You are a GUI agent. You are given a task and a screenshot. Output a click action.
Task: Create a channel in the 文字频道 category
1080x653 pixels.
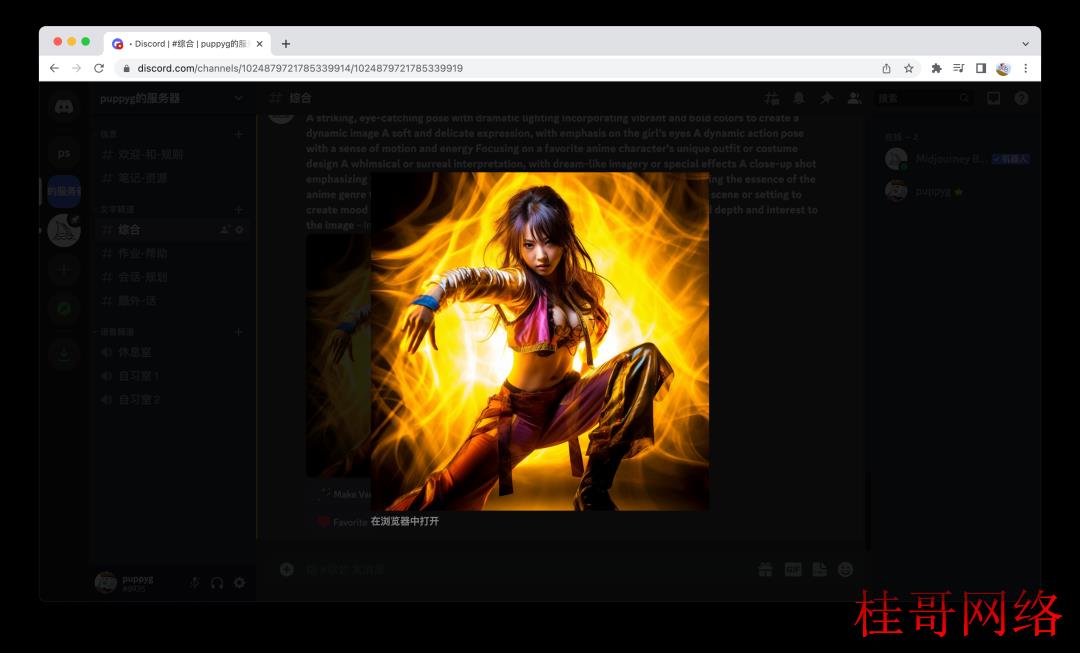(x=238, y=209)
